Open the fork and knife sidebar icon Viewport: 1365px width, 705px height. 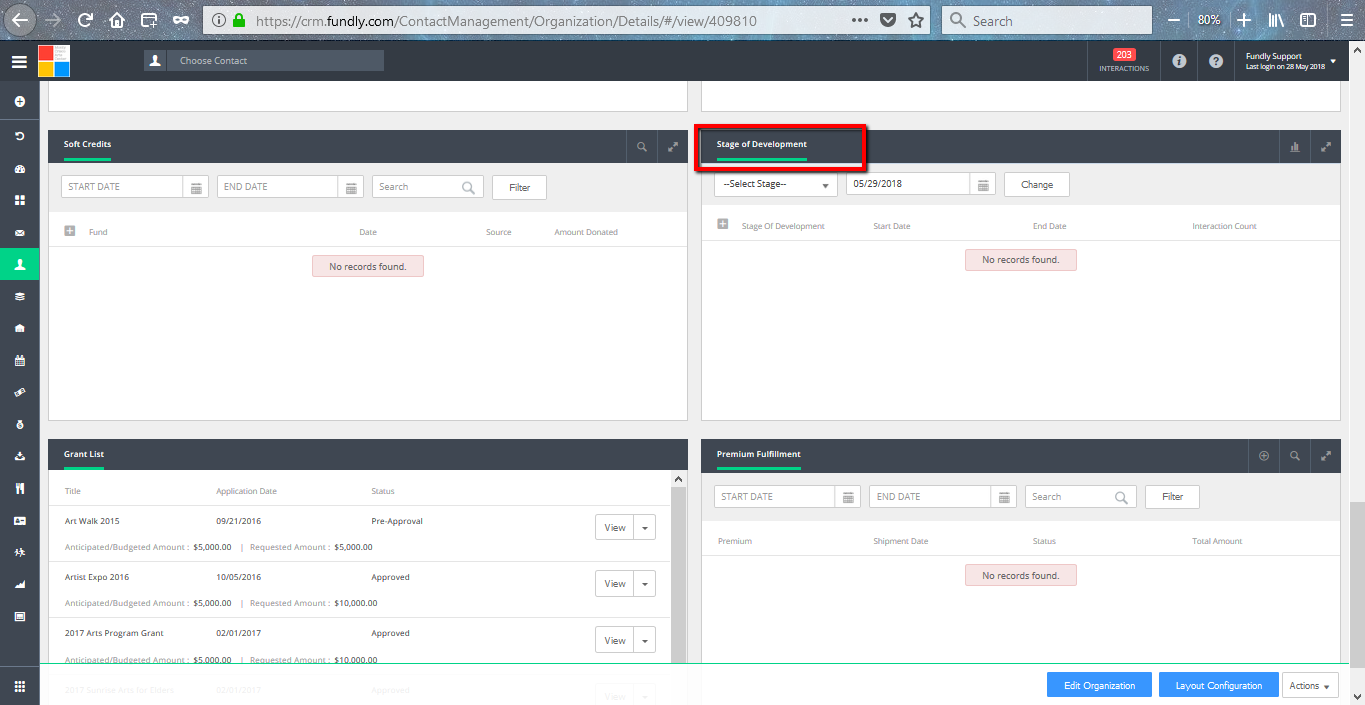pyautogui.click(x=19, y=489)
